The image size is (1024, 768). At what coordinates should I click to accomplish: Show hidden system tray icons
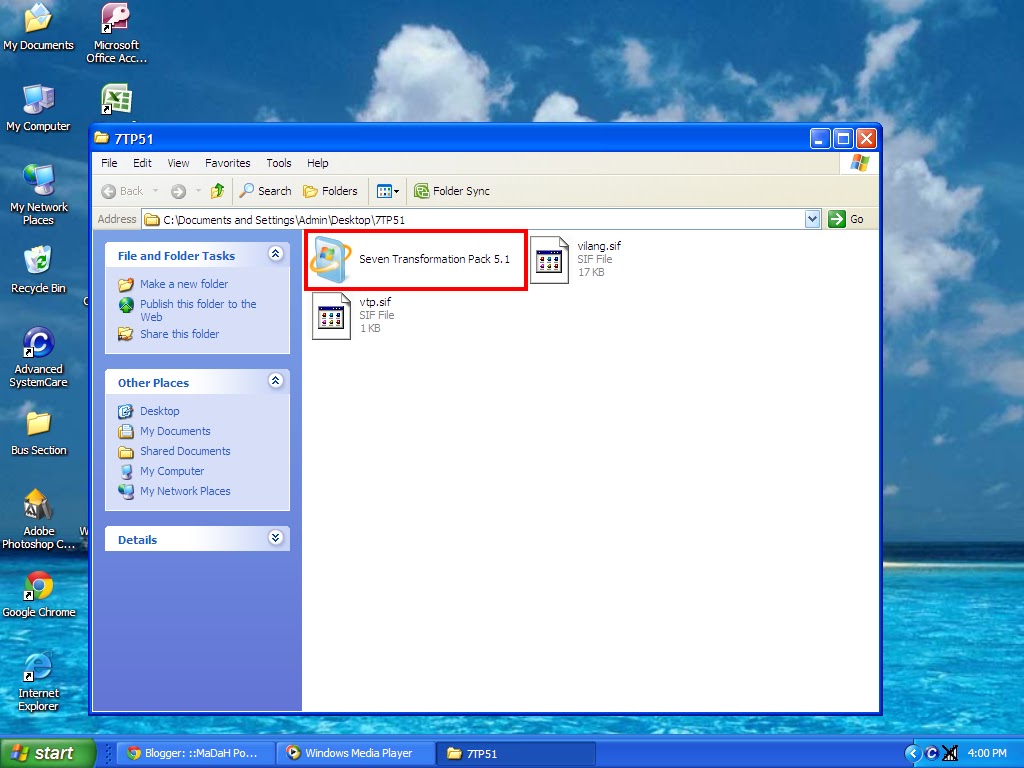tap(912, 753)
